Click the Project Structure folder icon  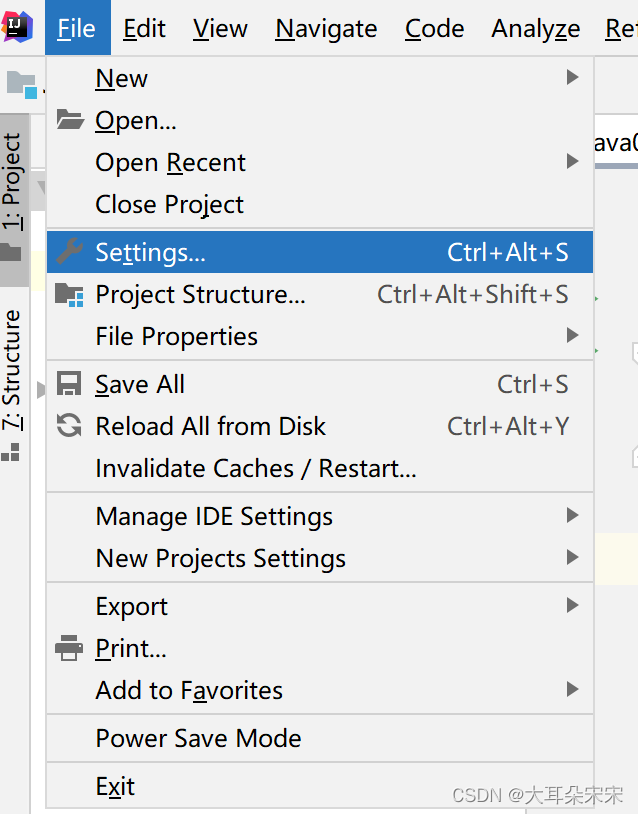coord(69,294)
